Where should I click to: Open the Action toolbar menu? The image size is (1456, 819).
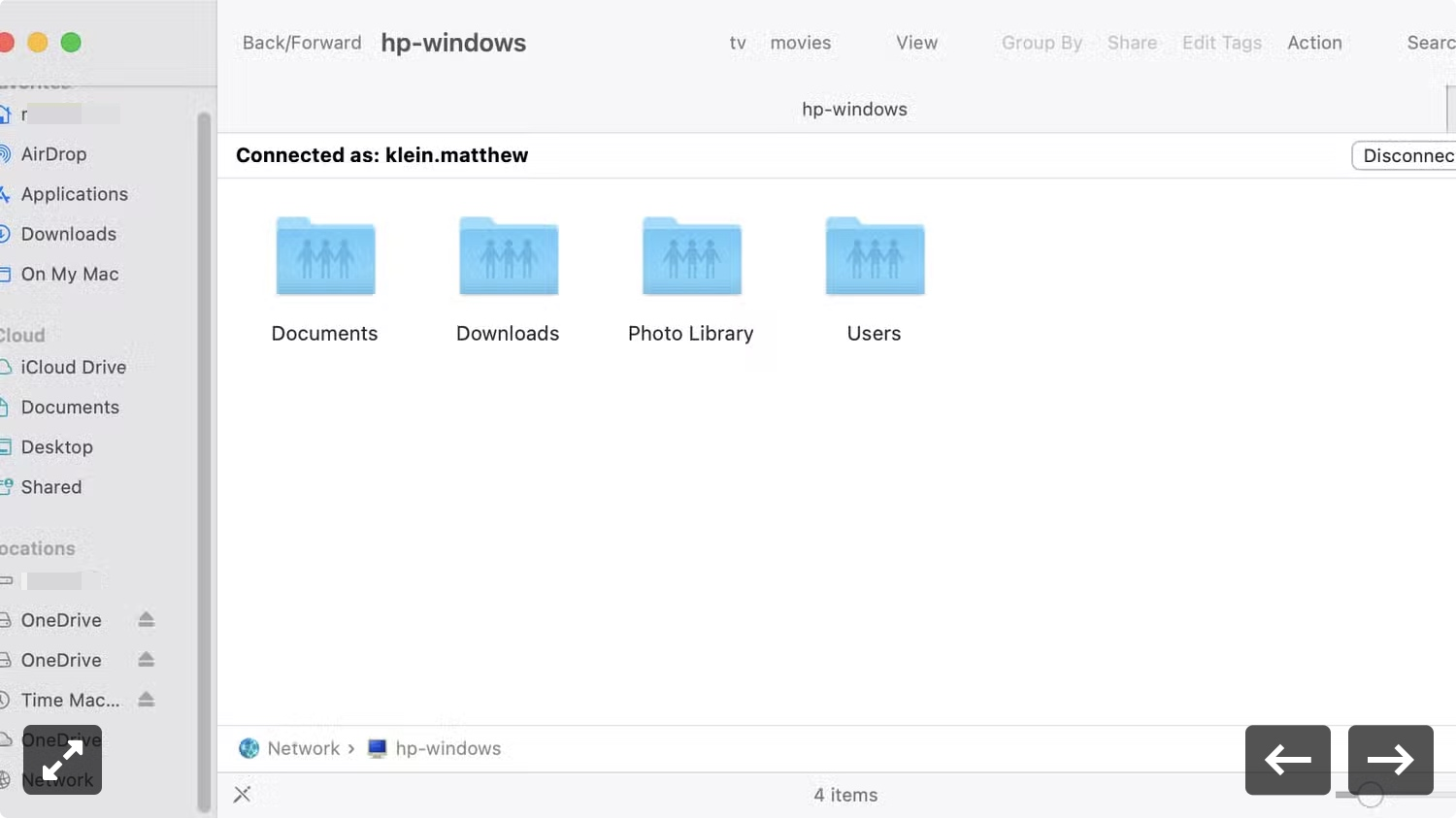tap(1314, 43)
